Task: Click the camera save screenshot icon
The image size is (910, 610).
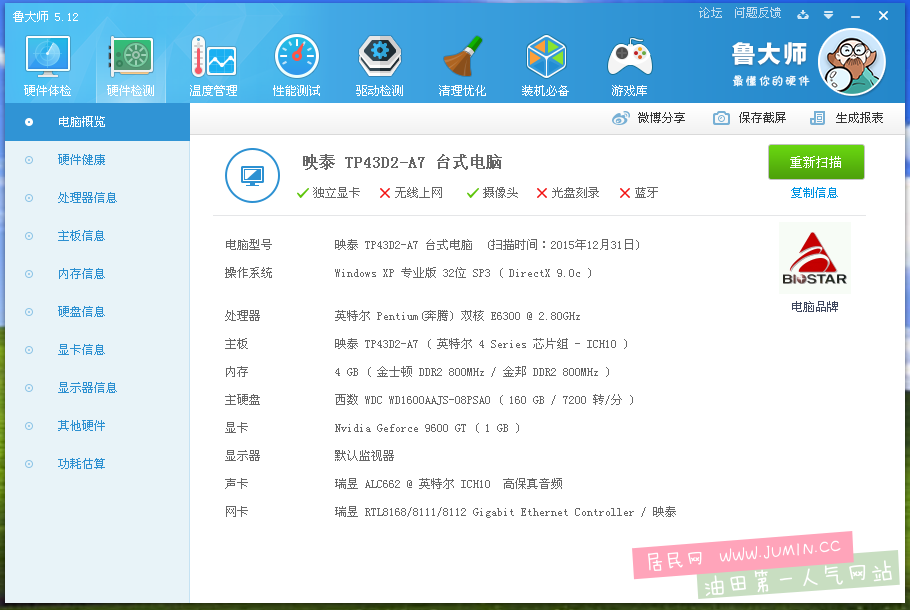Action: tap(721, 118)
